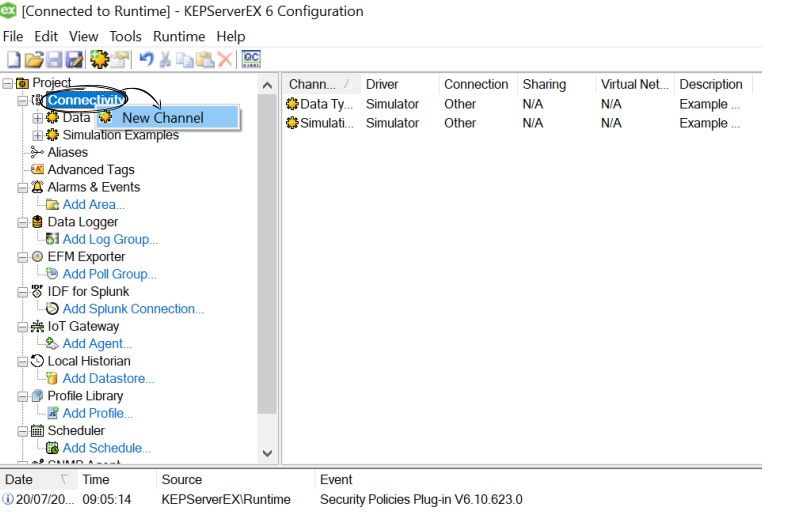This screenshot has width=787, height=515.
Task: Click the Add Log Group link
Action: click(x=110, y=239)
